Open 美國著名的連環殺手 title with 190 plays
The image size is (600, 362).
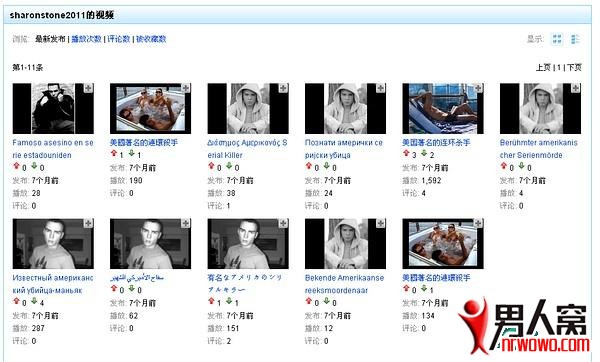point(144,142)
